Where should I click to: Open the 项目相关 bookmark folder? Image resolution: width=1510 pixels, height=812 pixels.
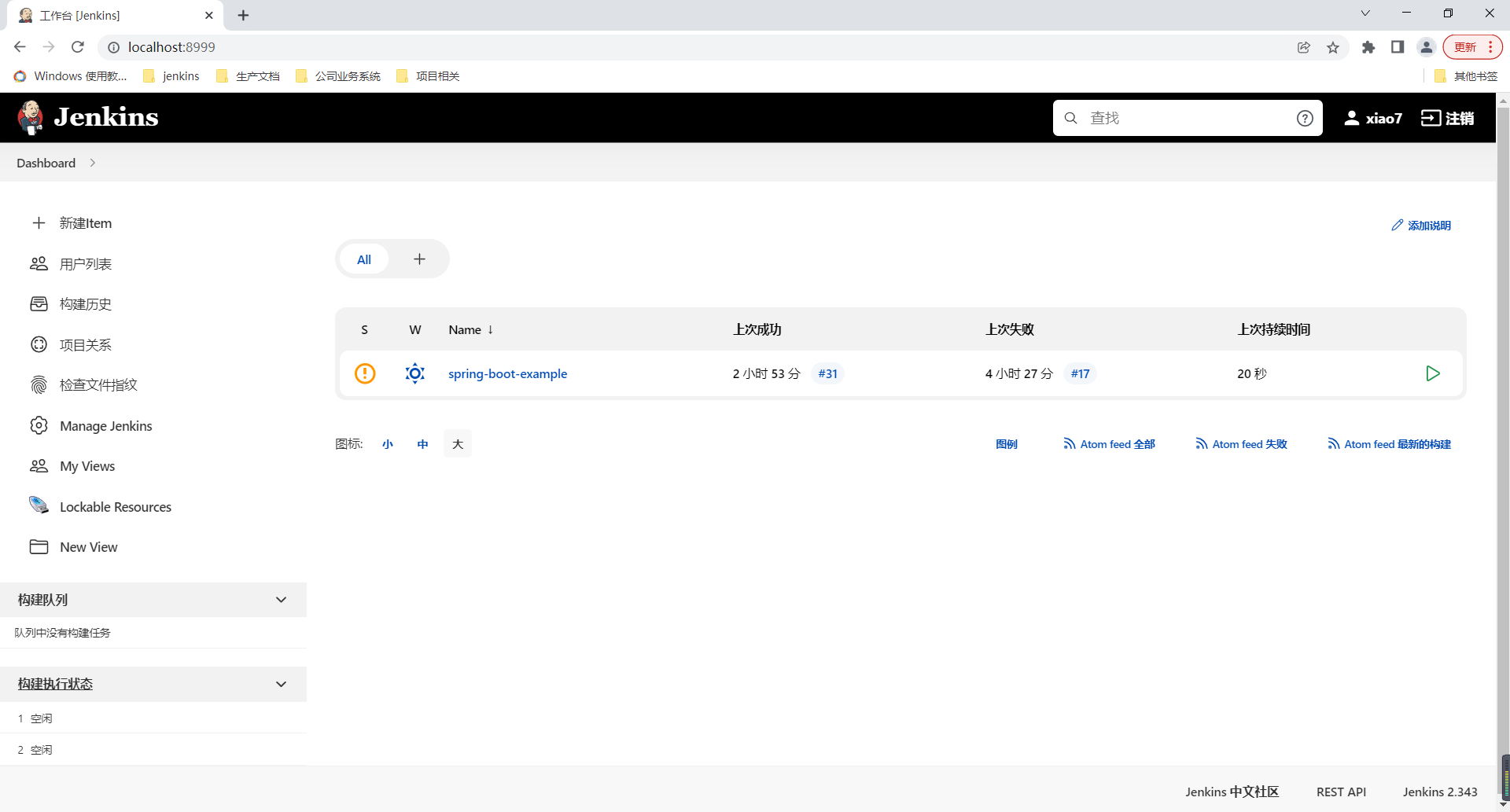click(x=429, y=76)
